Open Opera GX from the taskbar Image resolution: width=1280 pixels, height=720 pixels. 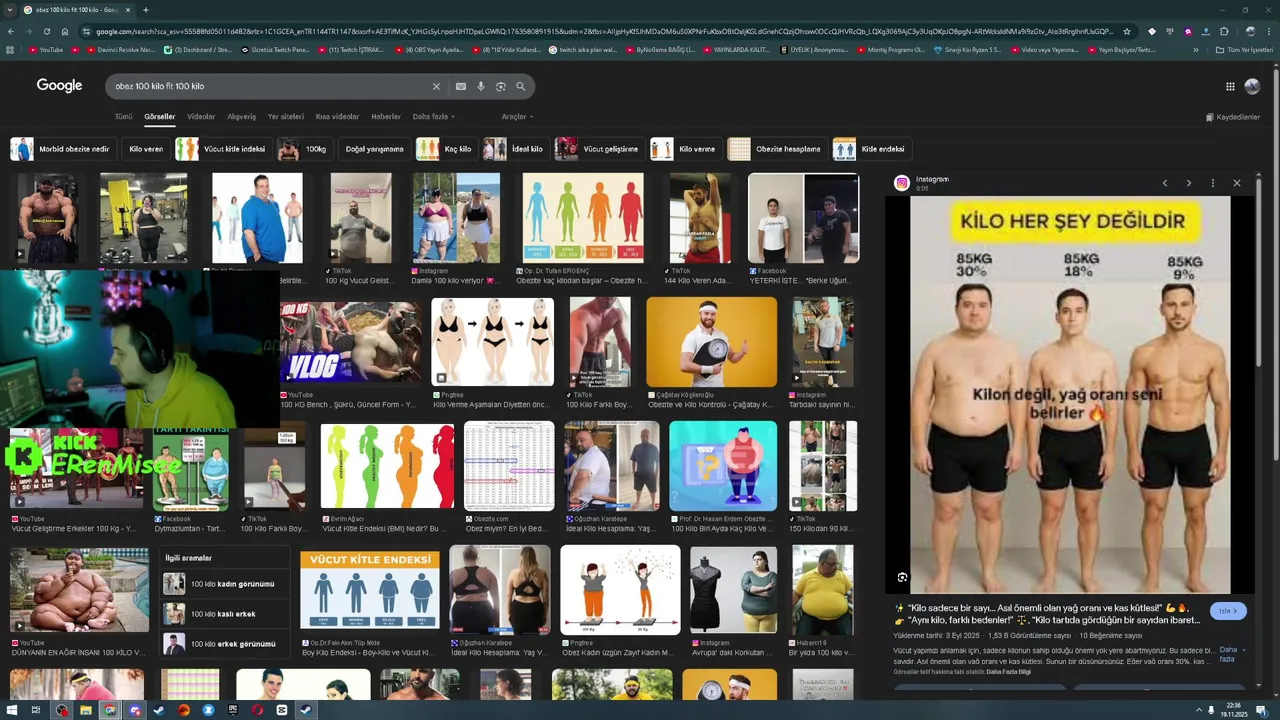point(257,710)
